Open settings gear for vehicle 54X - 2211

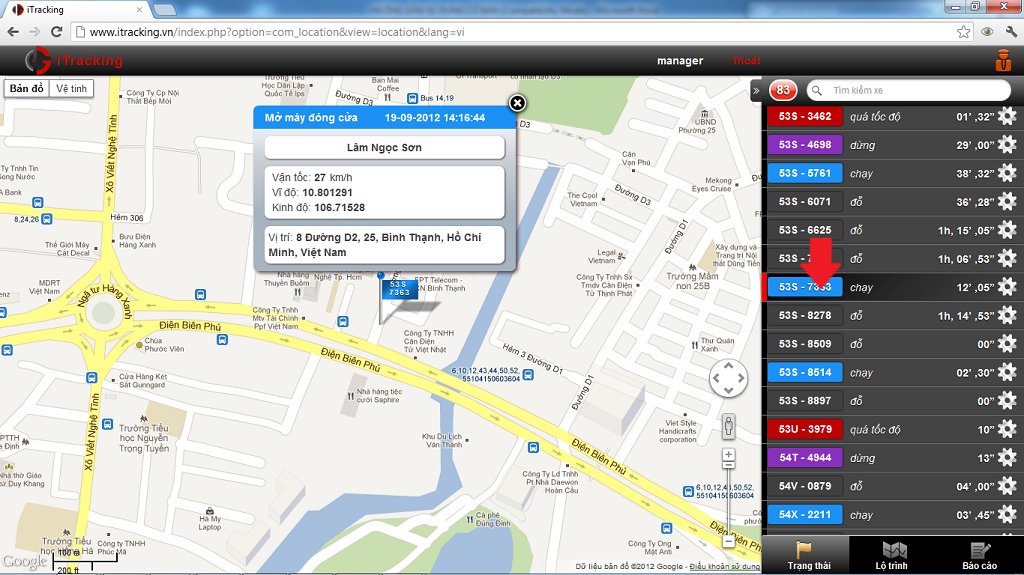coord(1007,514)
